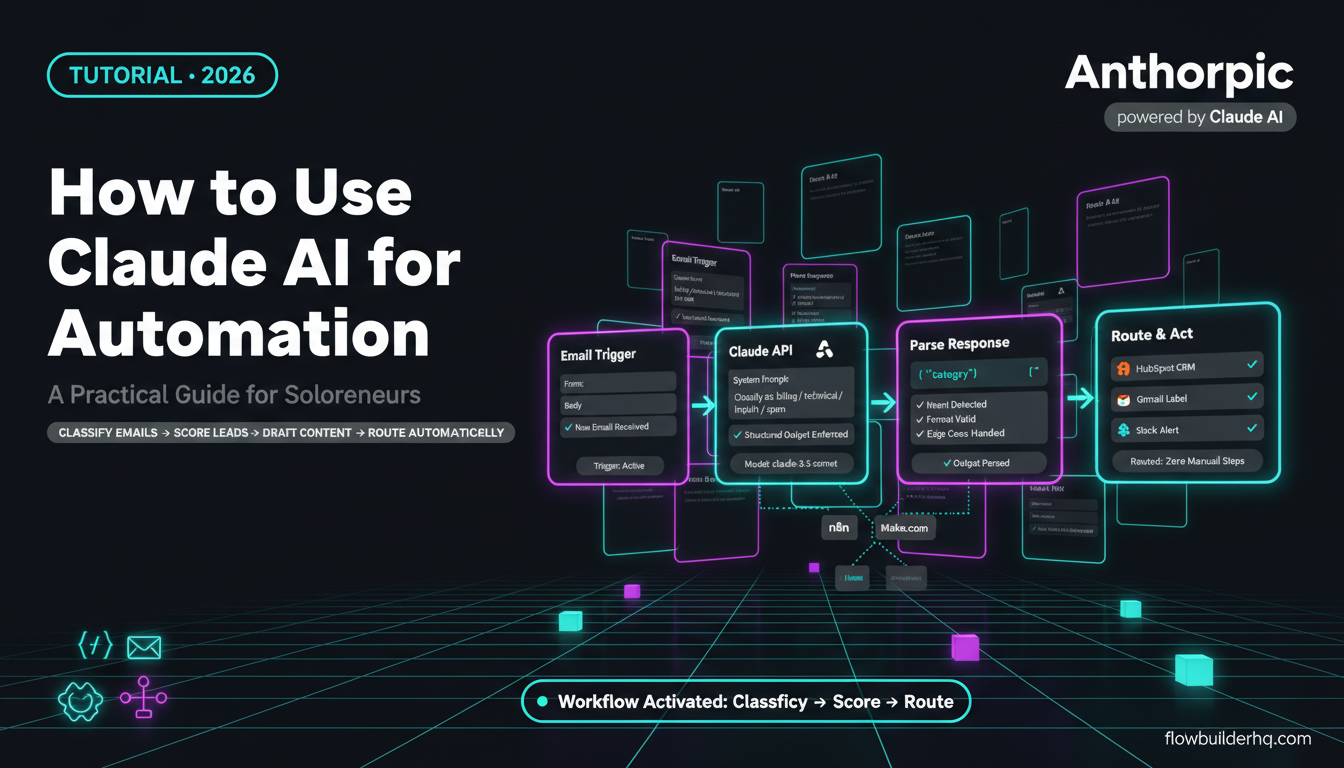Toggle the HubSpot CRM checkmark
The width and height of the screenshot is (1344, 768).
1252,366
